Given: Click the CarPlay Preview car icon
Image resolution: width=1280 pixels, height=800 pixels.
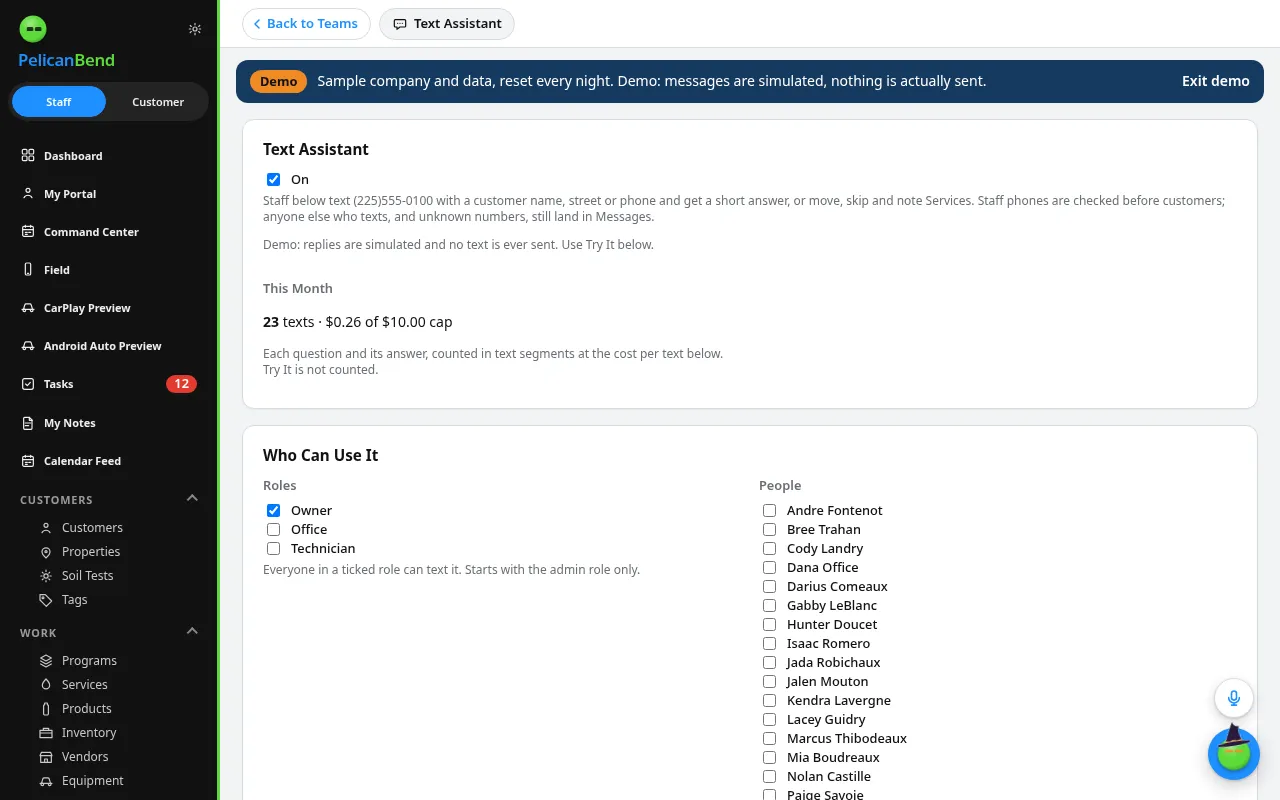Looking at the screenshot, I should (x=28, y=308).
